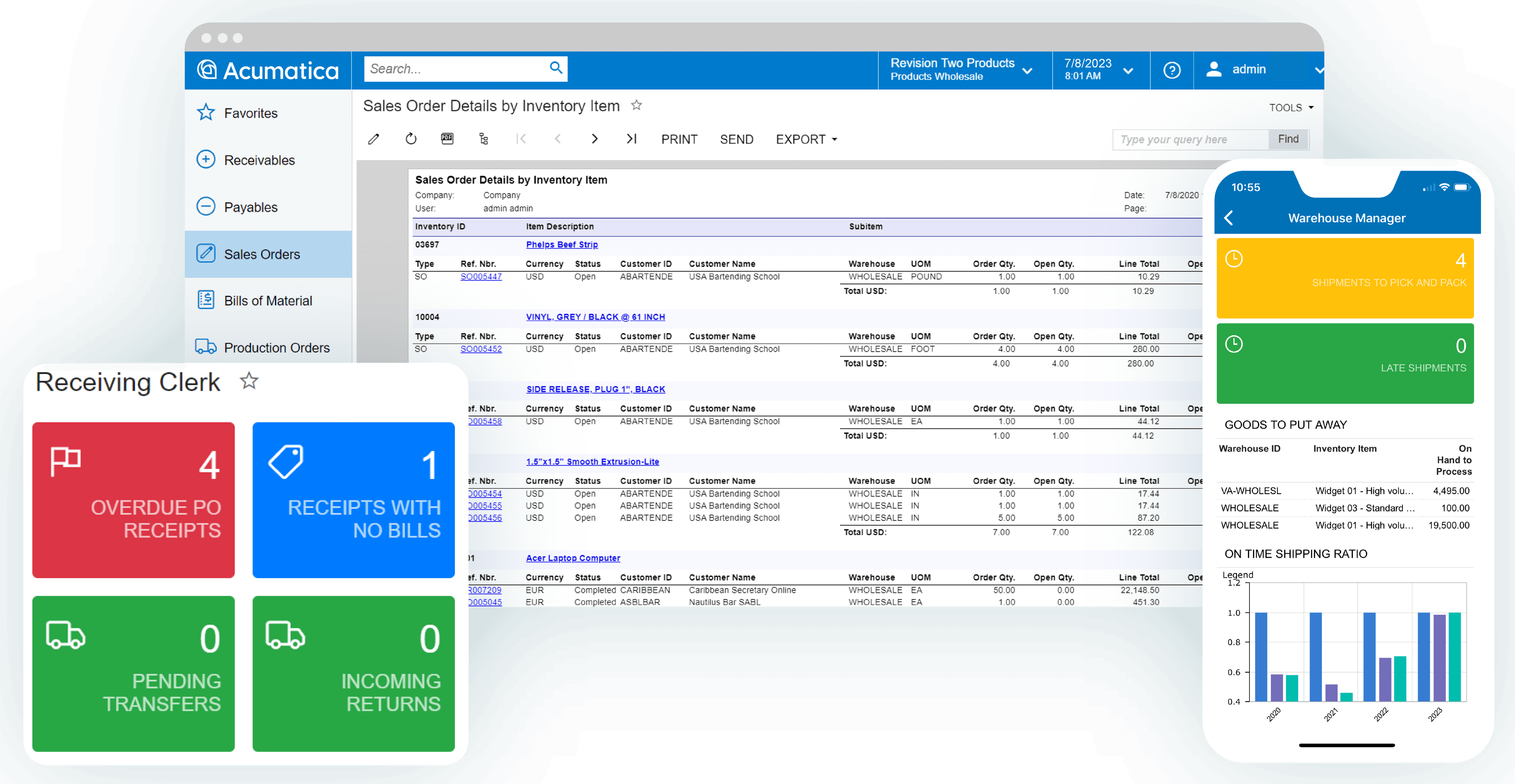Tap the Late Shipments tile
The image size is (1515, 784).
[x=1345, y=364]
